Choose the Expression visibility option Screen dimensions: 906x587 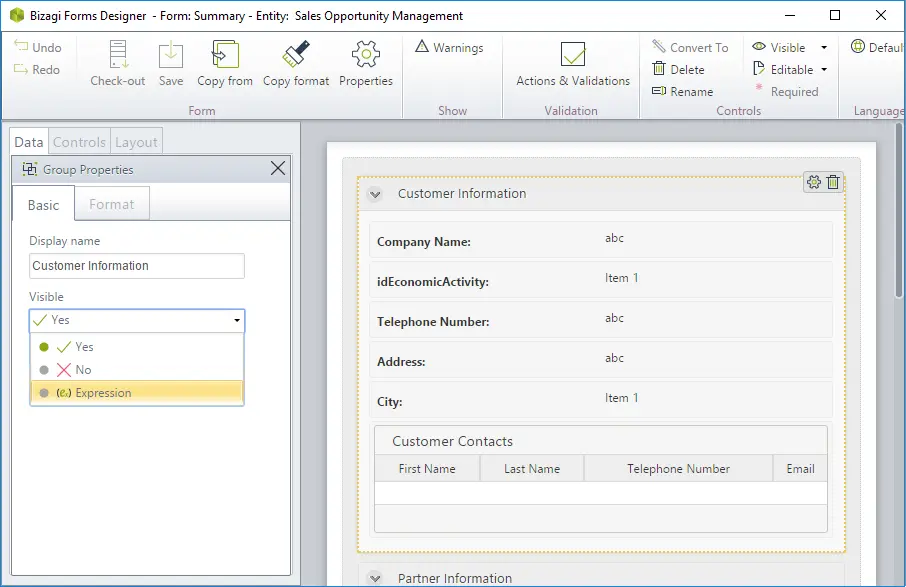[x=137, y=393]
